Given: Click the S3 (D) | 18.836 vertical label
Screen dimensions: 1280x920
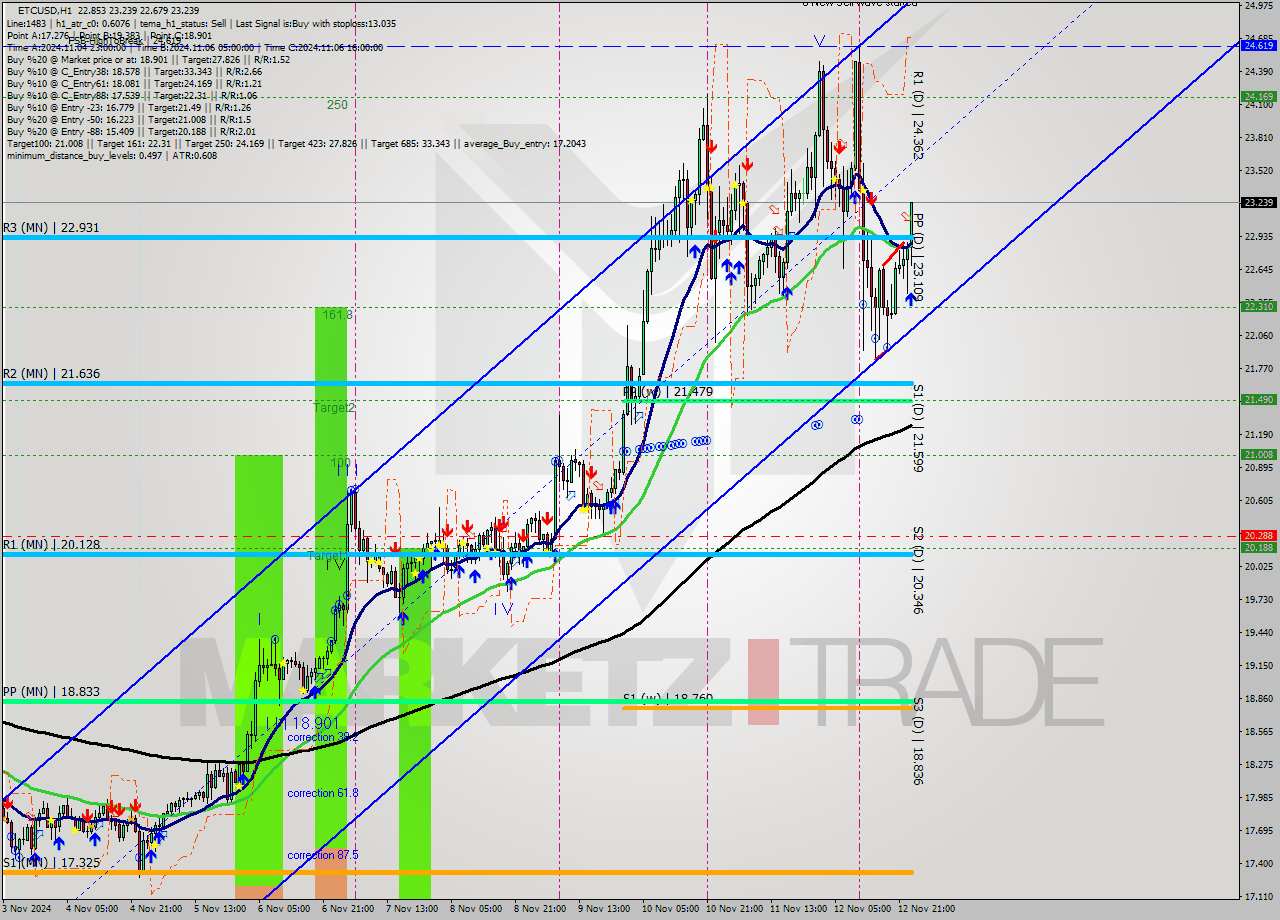Looking at the screenshot, I should [x=917, y=741].
